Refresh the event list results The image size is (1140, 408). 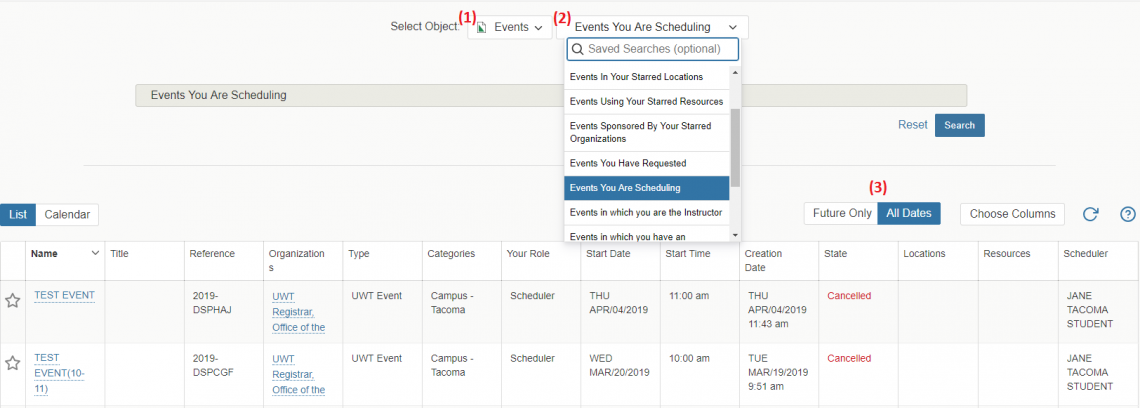coord(1090,214)
